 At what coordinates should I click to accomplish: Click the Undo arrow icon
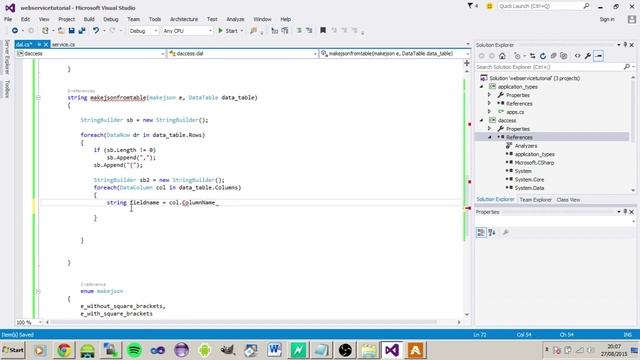(96, 31)
